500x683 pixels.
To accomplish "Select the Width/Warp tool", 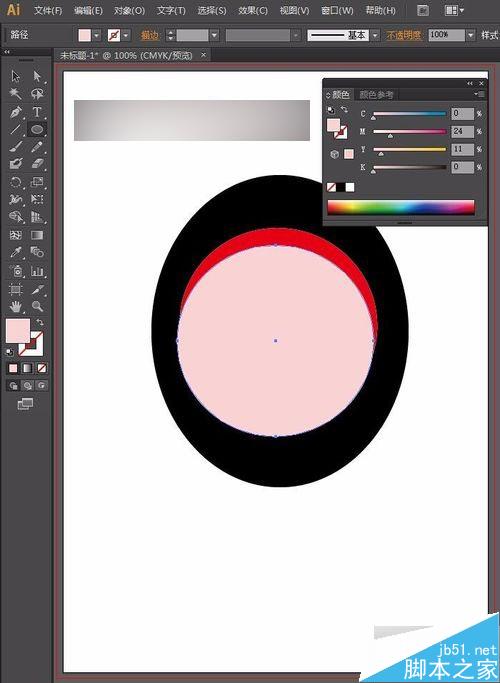I will 16,199.
